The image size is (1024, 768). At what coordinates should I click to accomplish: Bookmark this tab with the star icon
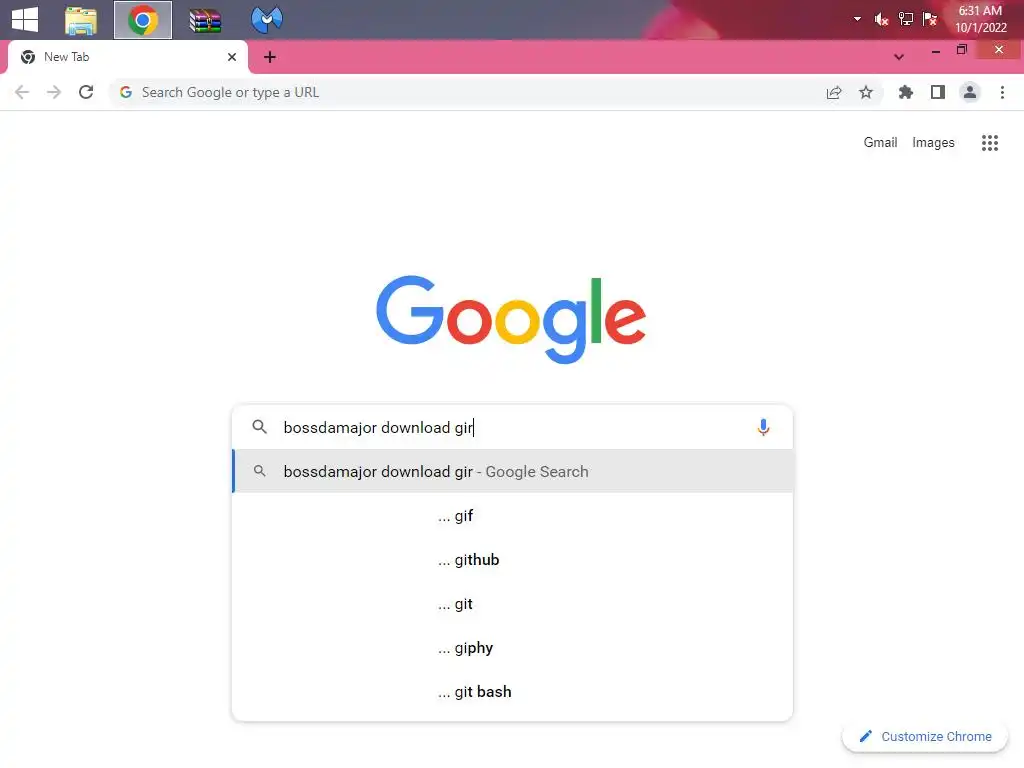point(865,92)
